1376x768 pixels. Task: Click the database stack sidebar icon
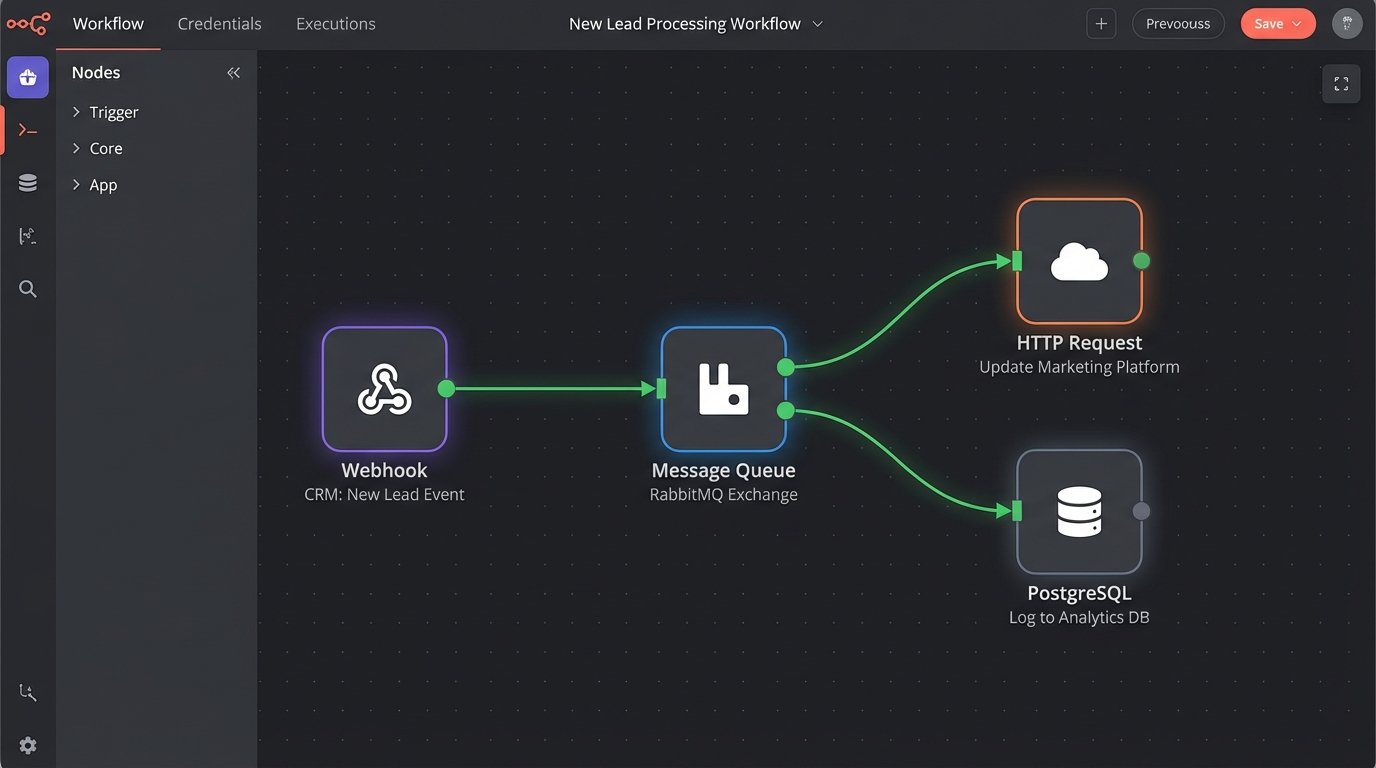[x=28, y=183]
